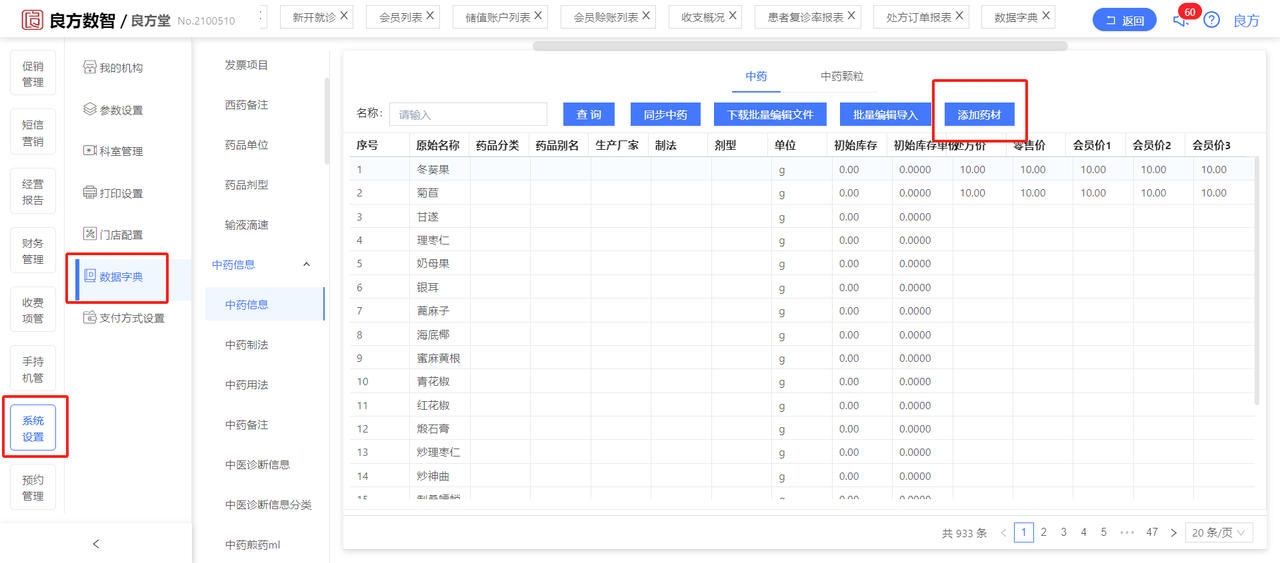Switch to the 收支概况 tab
This screenshot has width=1280, height=563.
(x=703, y=18)
